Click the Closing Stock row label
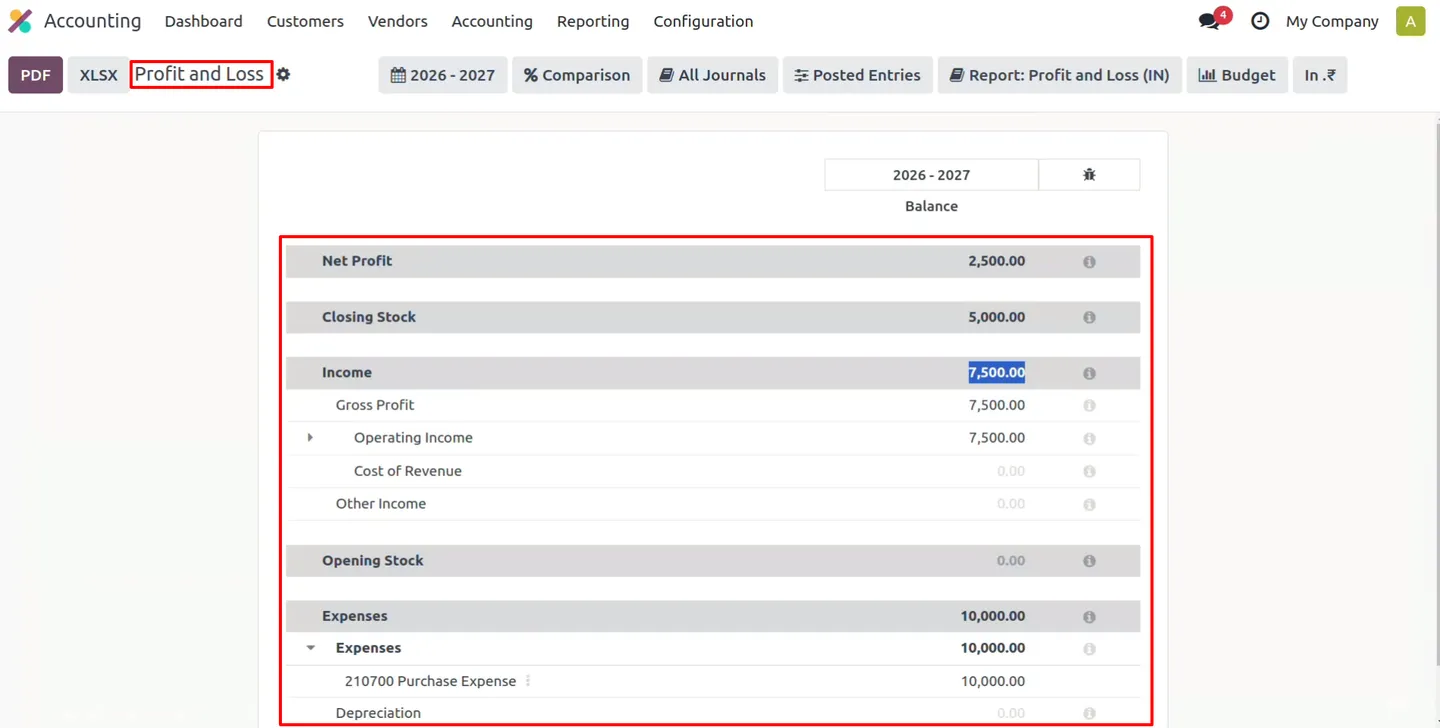Image resolution: width=1440 pixels, height=728 pixels. tap(369, 317)
